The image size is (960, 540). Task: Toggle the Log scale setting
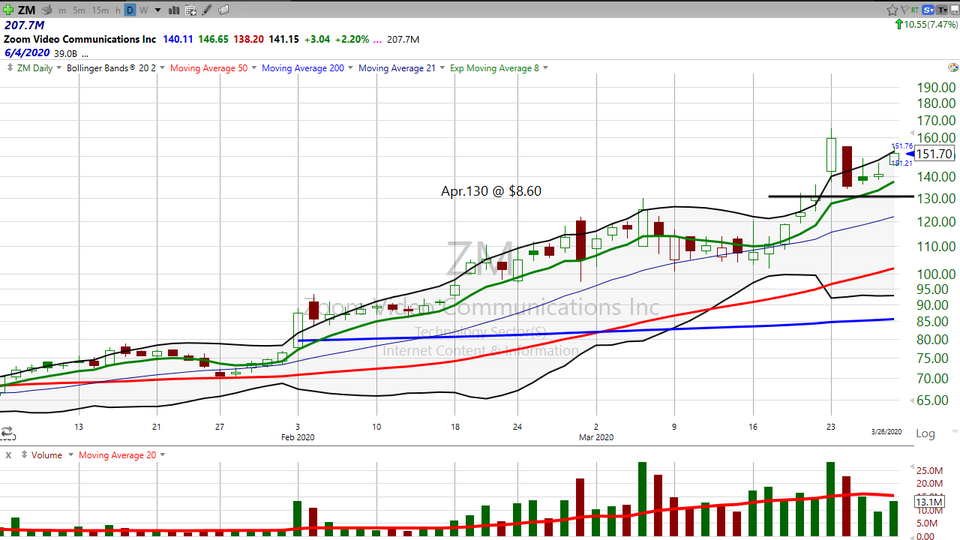pos(925,433)
